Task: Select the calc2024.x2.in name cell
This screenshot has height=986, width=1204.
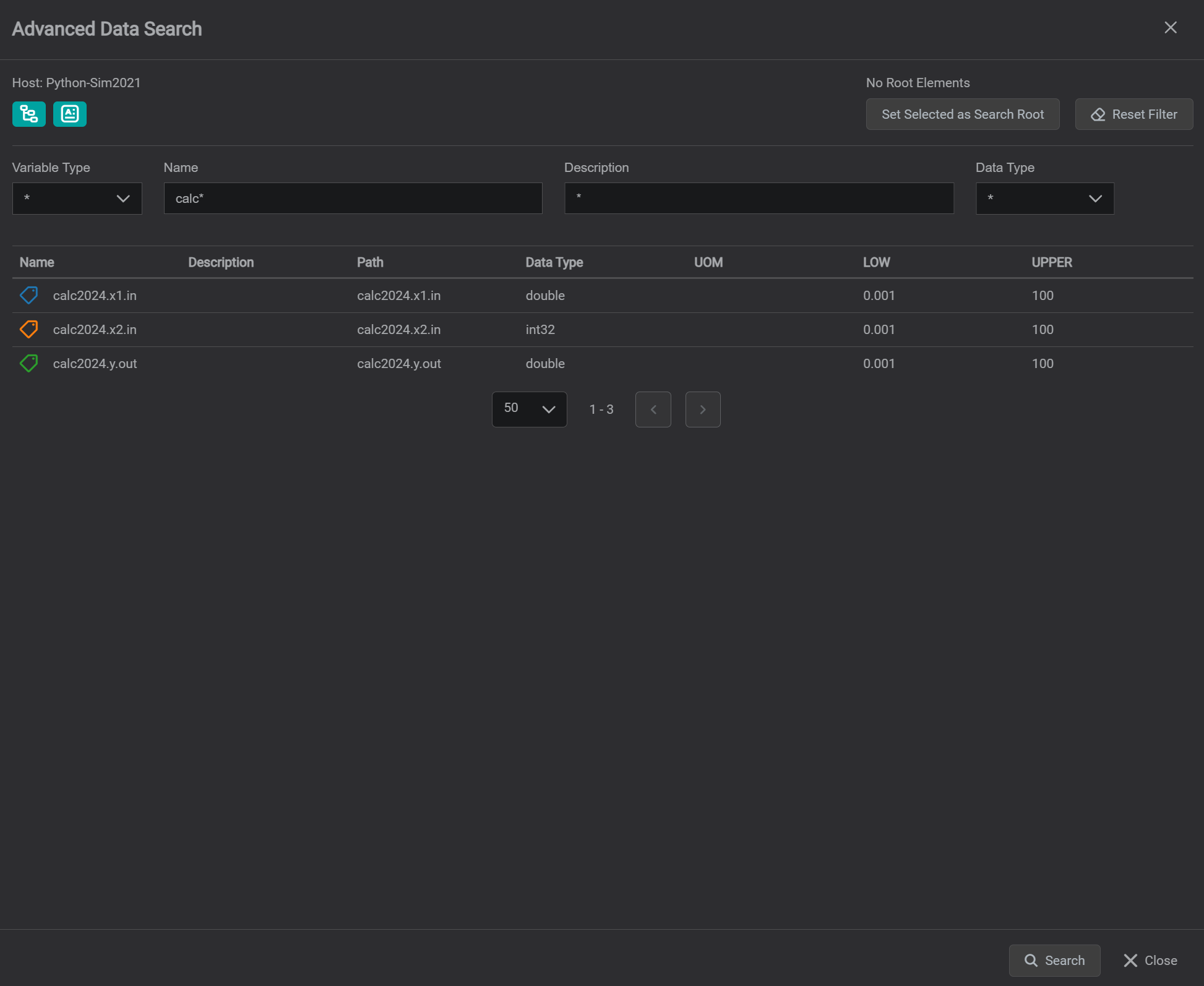Action: tap(95, 330)
